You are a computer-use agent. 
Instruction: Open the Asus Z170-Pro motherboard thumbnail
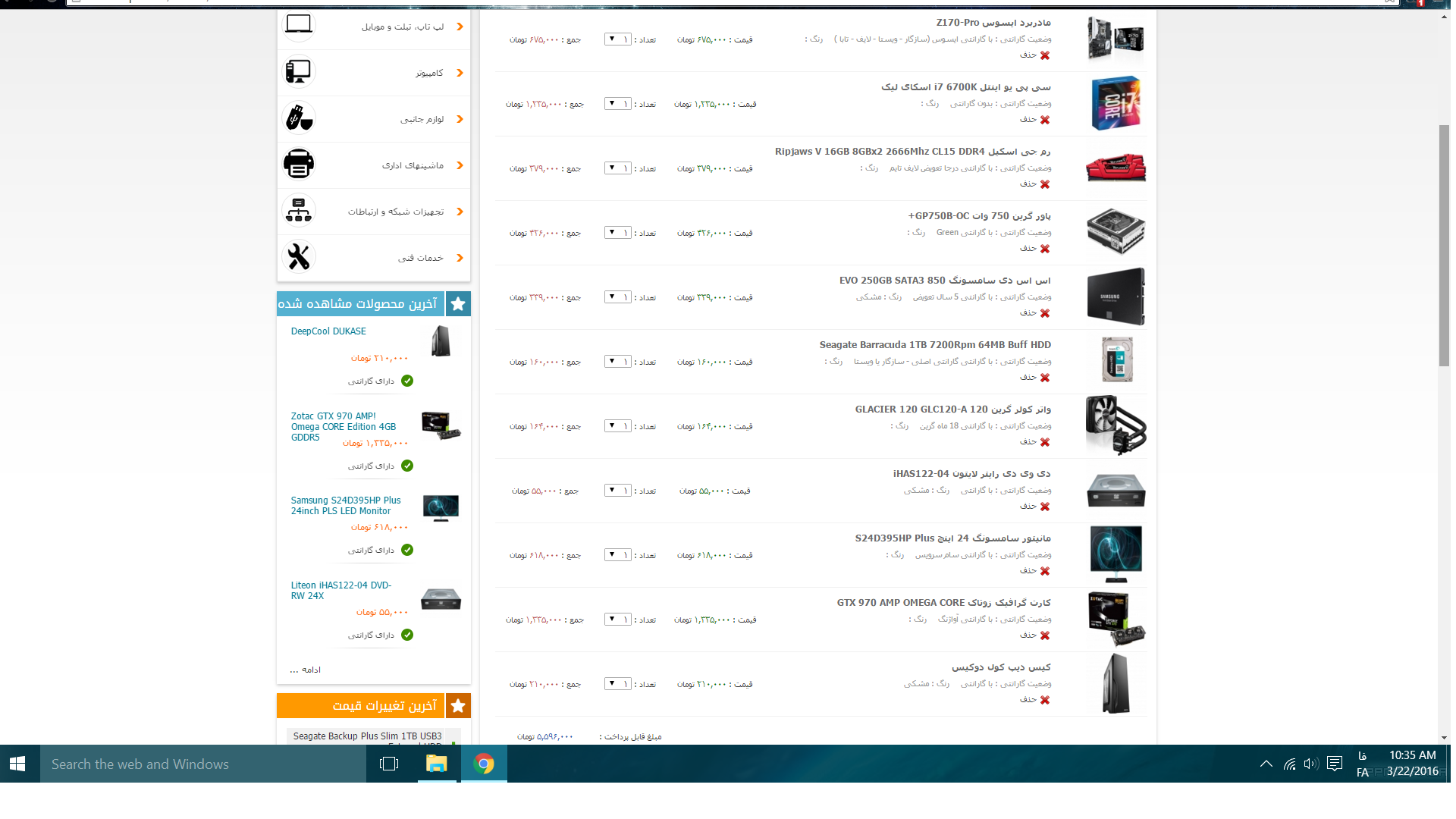click(x=1116, y=38)
